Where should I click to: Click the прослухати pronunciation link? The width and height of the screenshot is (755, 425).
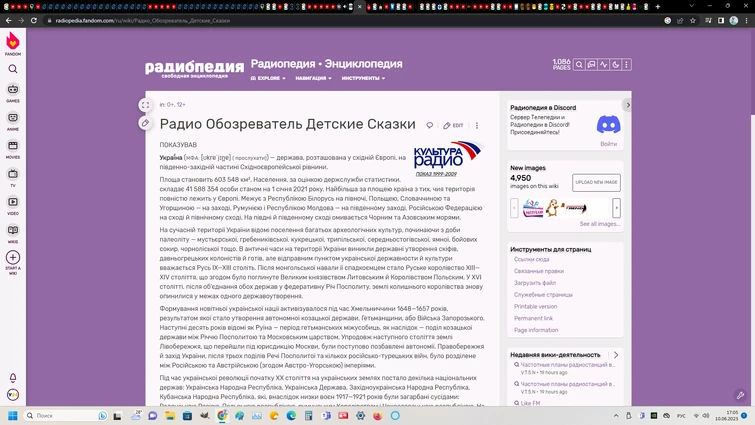coord(250,158)
